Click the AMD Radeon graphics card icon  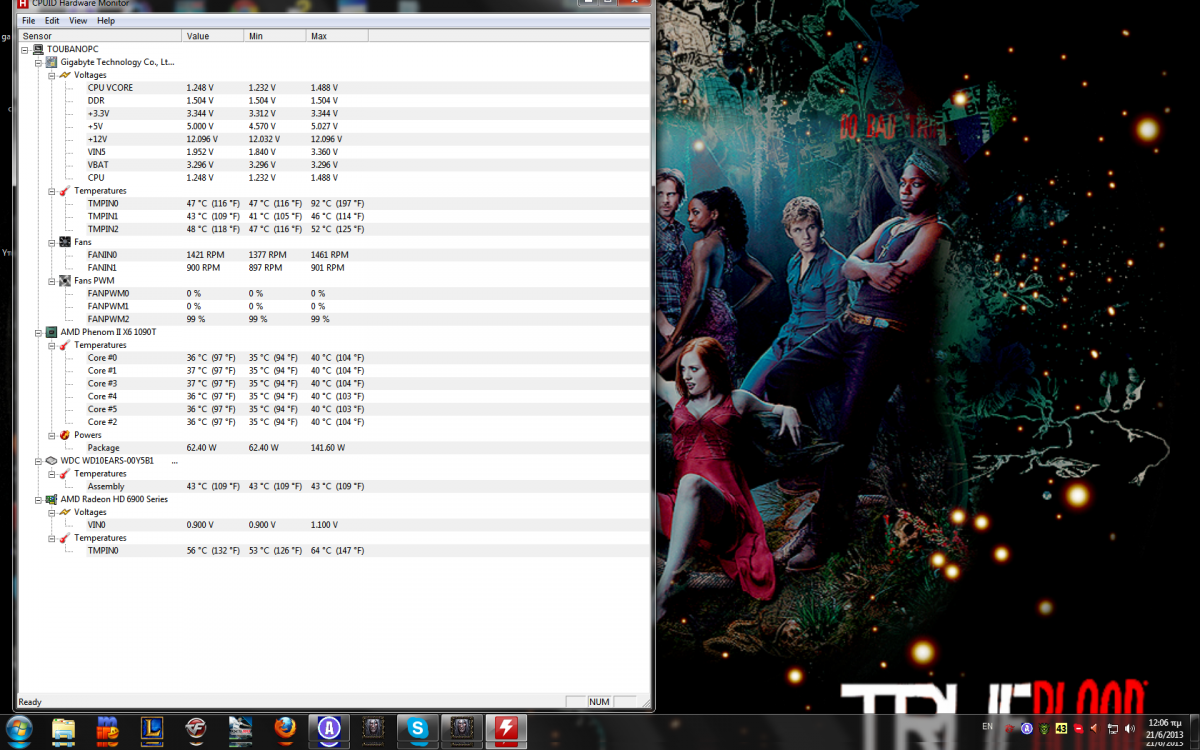tap(52, 499)
